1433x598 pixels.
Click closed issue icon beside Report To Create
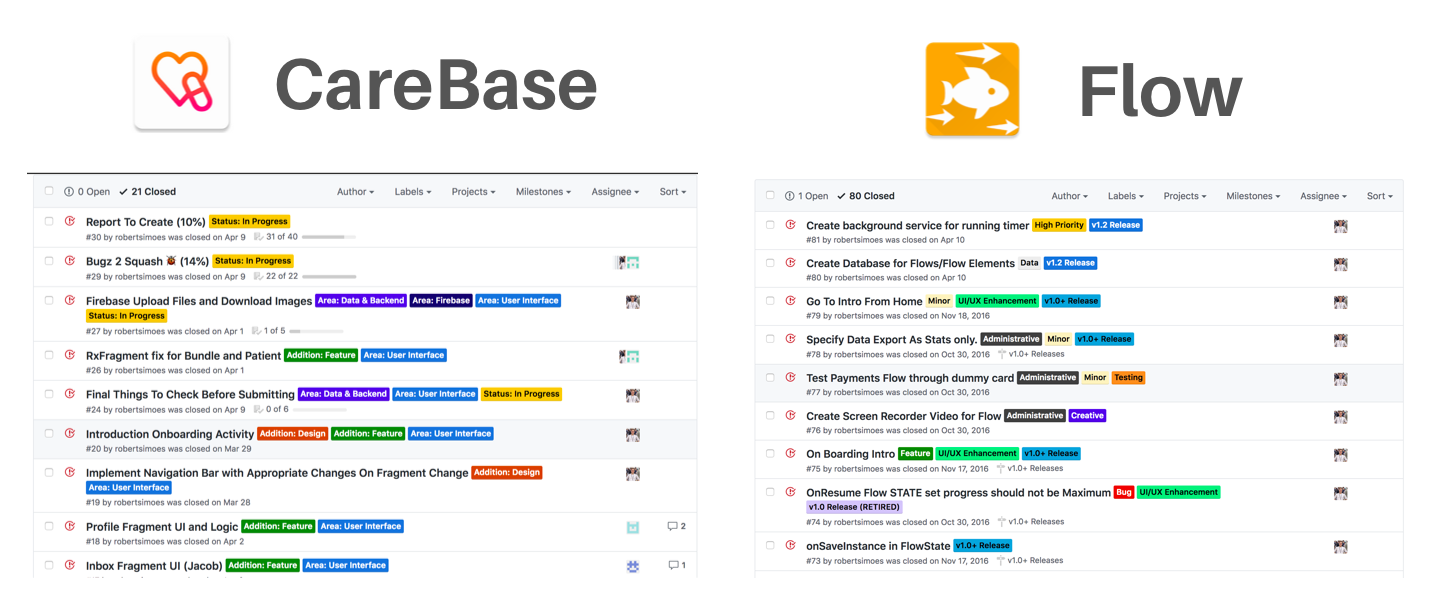[70, 221]
